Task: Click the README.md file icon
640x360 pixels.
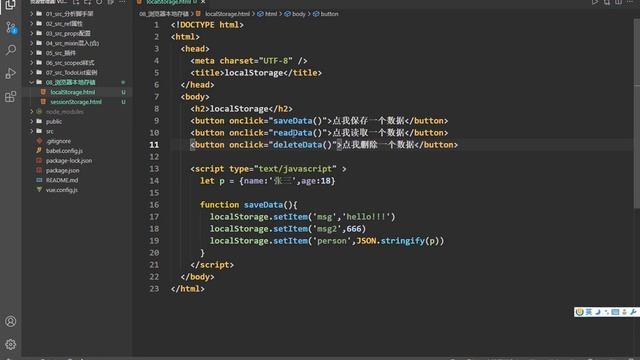Action: click(39, 180)
